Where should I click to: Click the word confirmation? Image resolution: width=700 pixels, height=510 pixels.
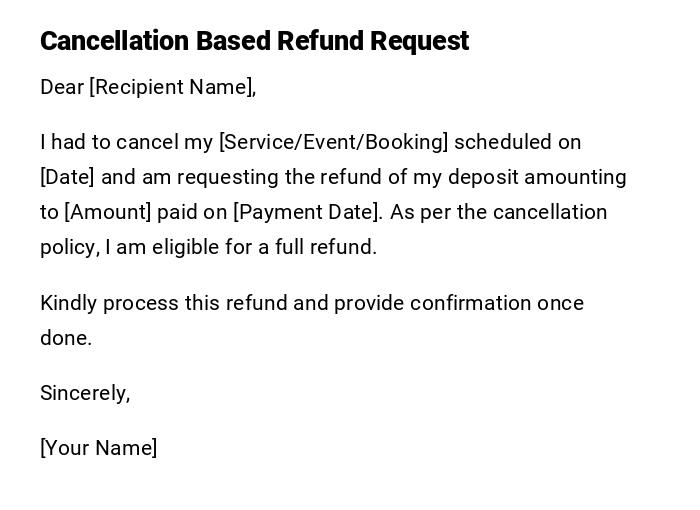pos(470,303)
